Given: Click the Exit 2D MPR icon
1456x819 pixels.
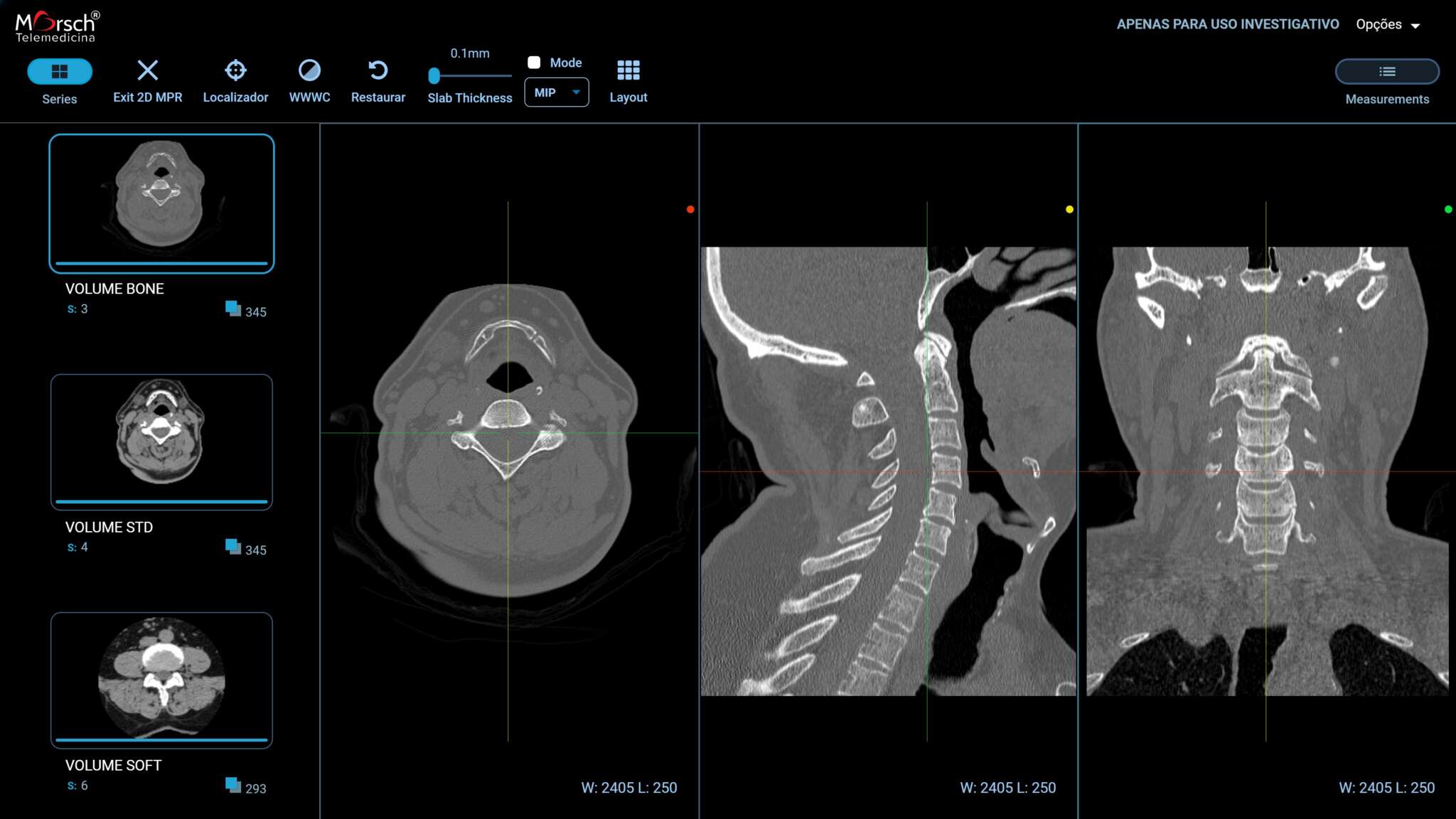Looking at the screenshot, I should [x=147, y=70].
